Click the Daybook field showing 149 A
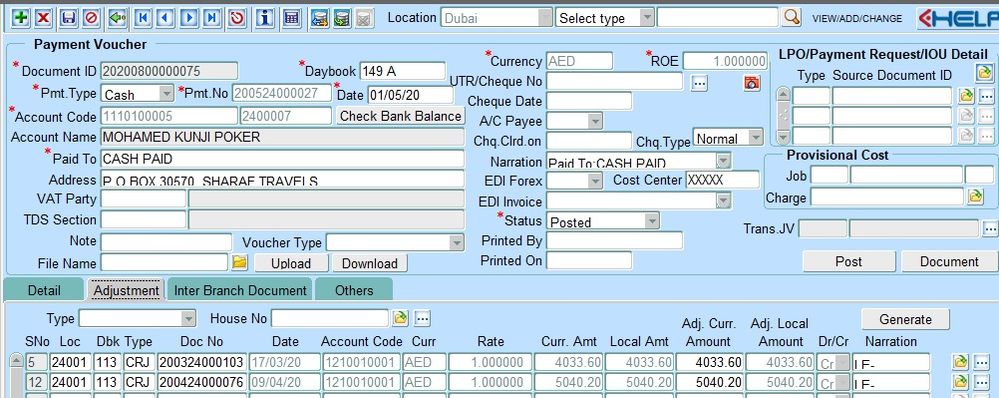The height and width of the screenshot is (398, 999). pyautogui.click(x=403, y=71)
